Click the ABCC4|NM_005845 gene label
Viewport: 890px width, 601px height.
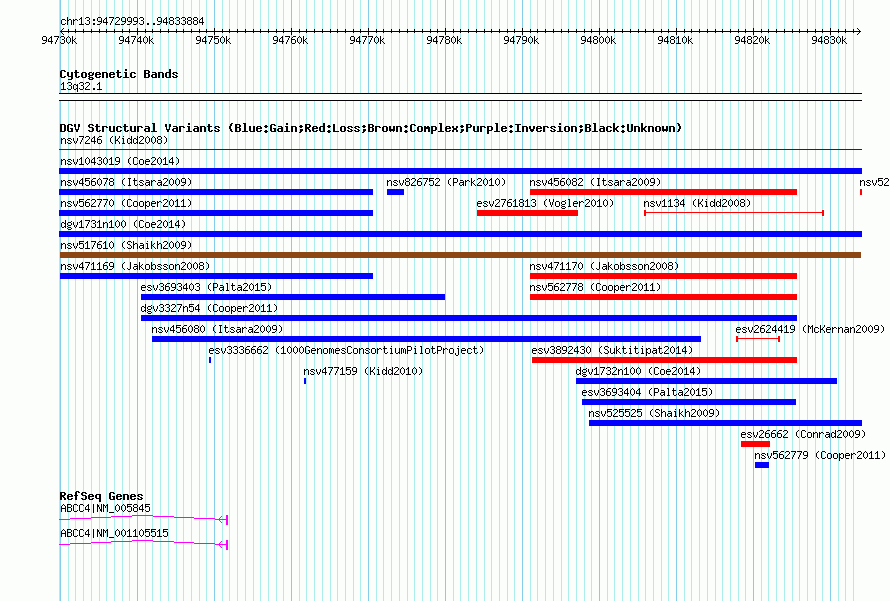click(105, 508)
